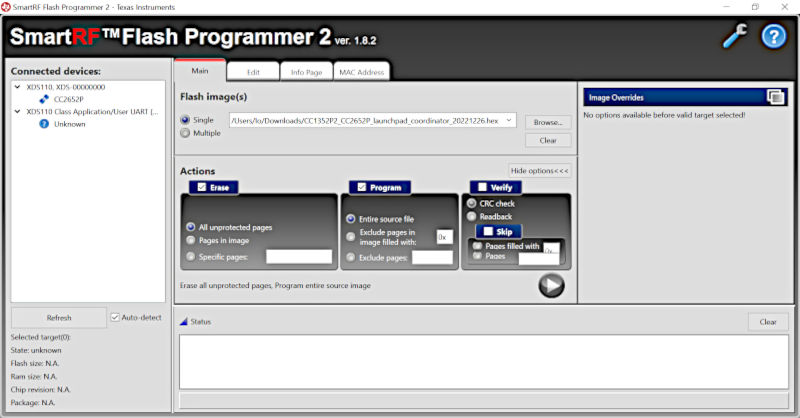This screenshot has width=800, height=418.
Task: Collapse the Status panel arrow
Action: (x=183, y=322)
